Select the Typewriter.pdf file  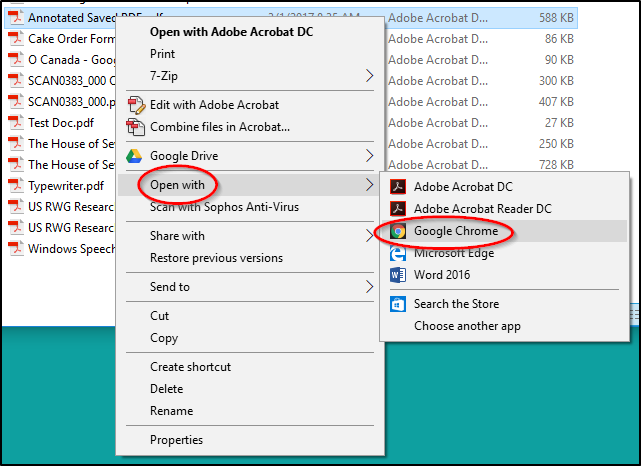click(x=66, y=186)
